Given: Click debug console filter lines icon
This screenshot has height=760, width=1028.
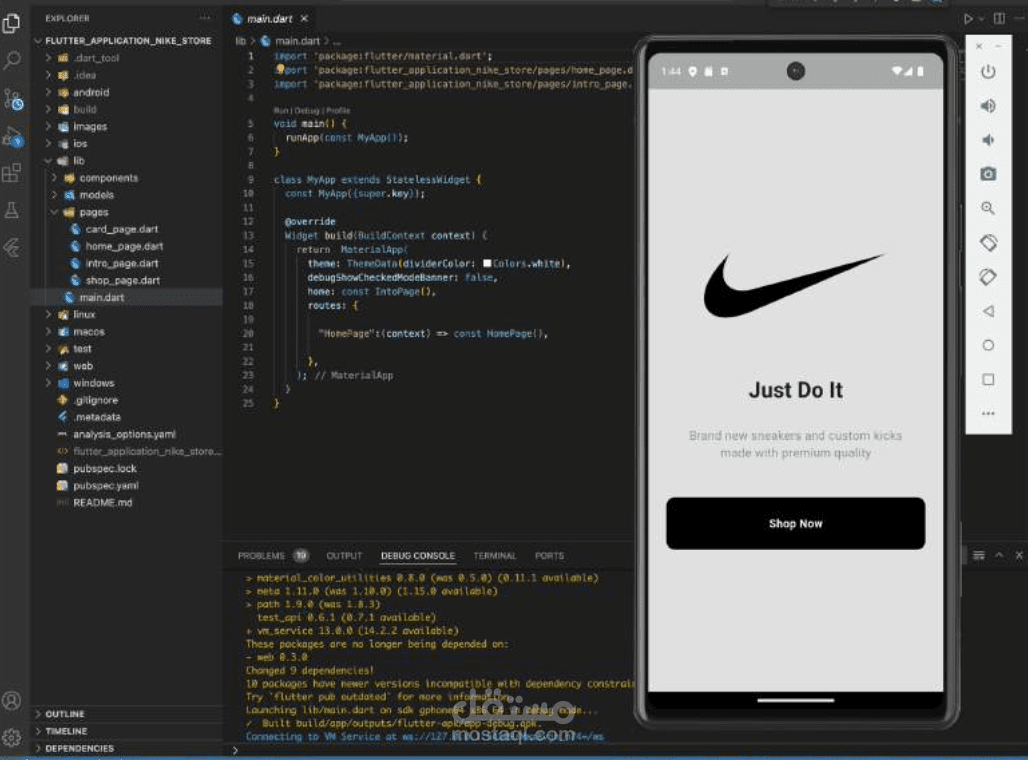Looking at the screenshot, I should click(x=979, y=555).
